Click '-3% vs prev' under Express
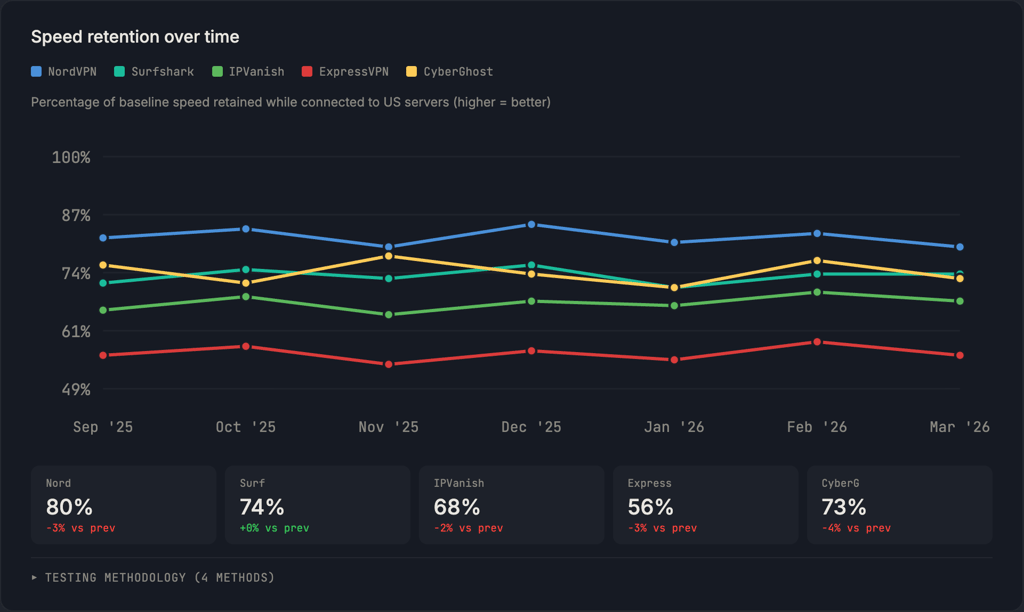Viewport: 1024px width, 612px height. (662, 528)
